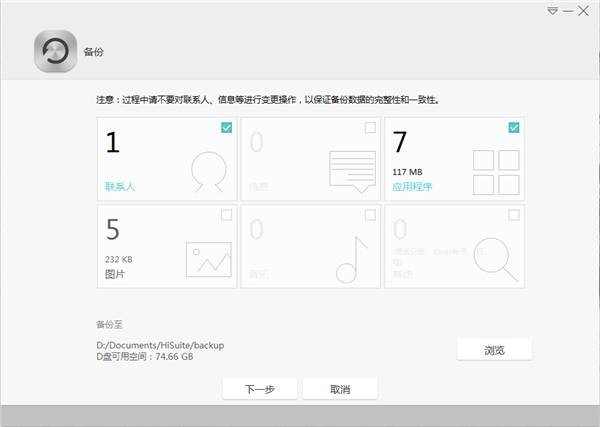600x427 pixels.
Task: Uncheck the 联系人 contacts checkbox
Action: (x=226, y=127)
